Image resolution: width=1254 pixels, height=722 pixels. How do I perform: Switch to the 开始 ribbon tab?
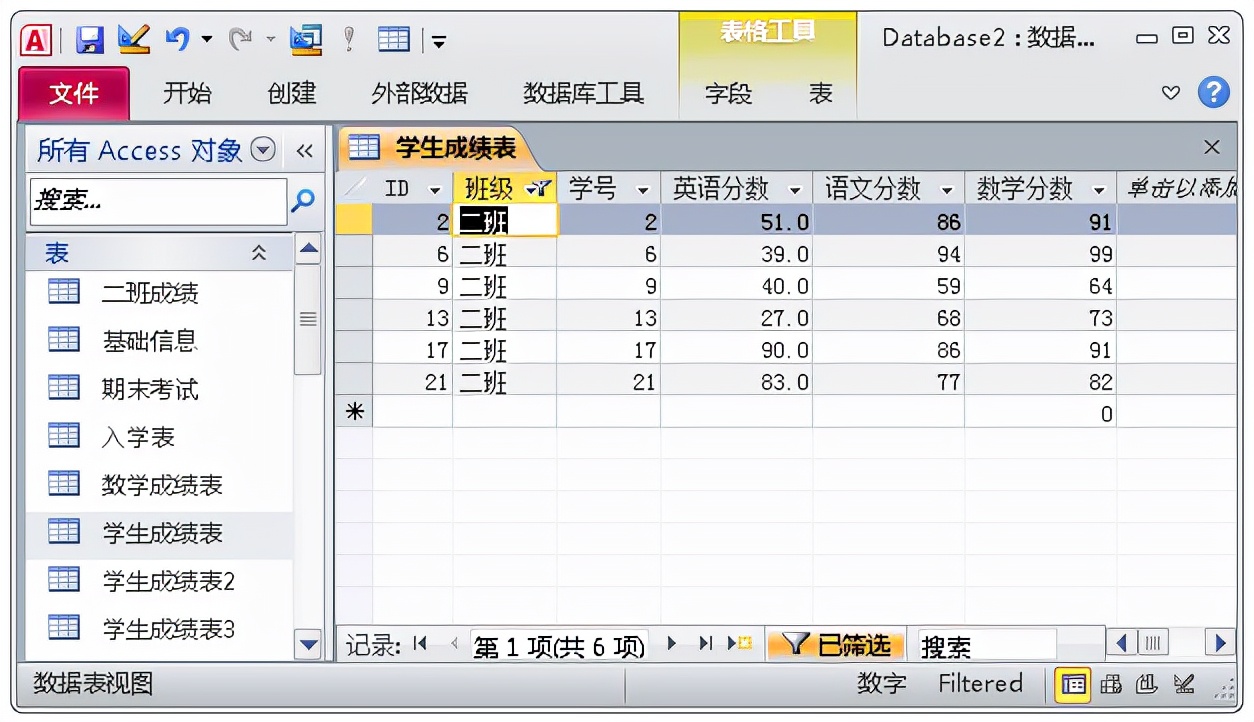(187, 94)
